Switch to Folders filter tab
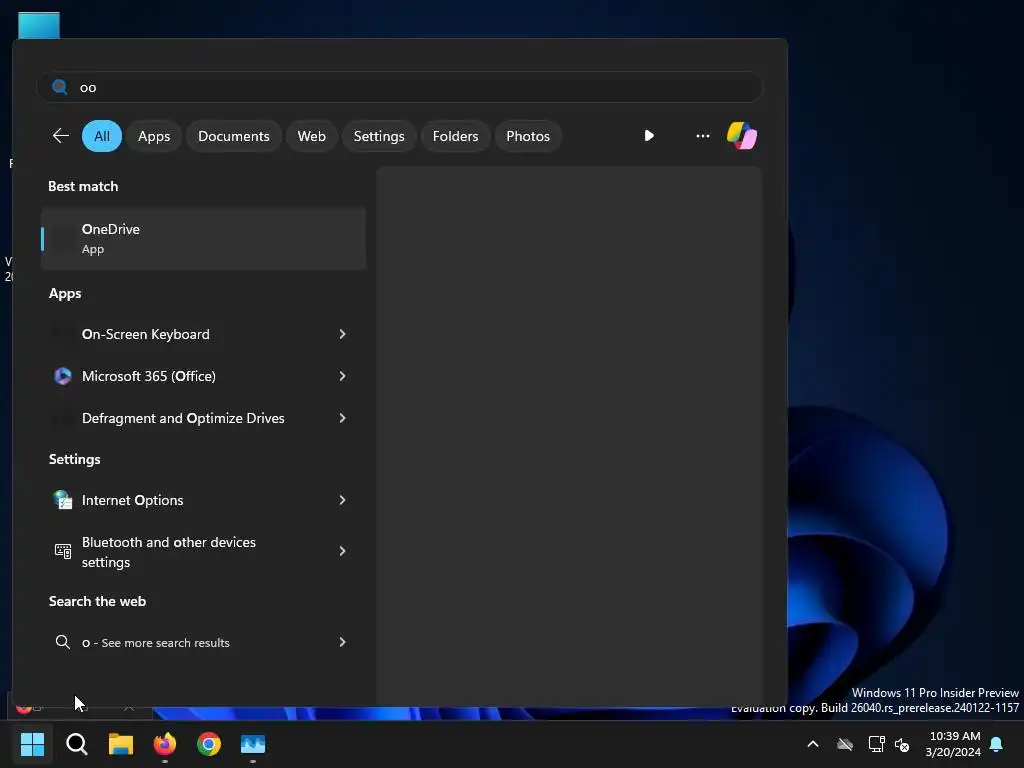This screenshot has height=768, width=1024. (455, 136)
